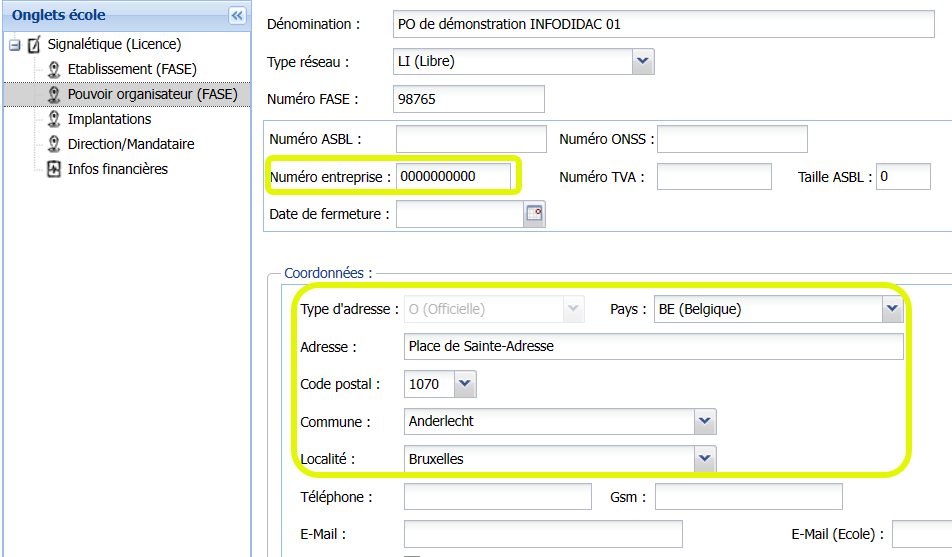
Task: Click into the Numéro TVA field
Action: click(714, 177)
